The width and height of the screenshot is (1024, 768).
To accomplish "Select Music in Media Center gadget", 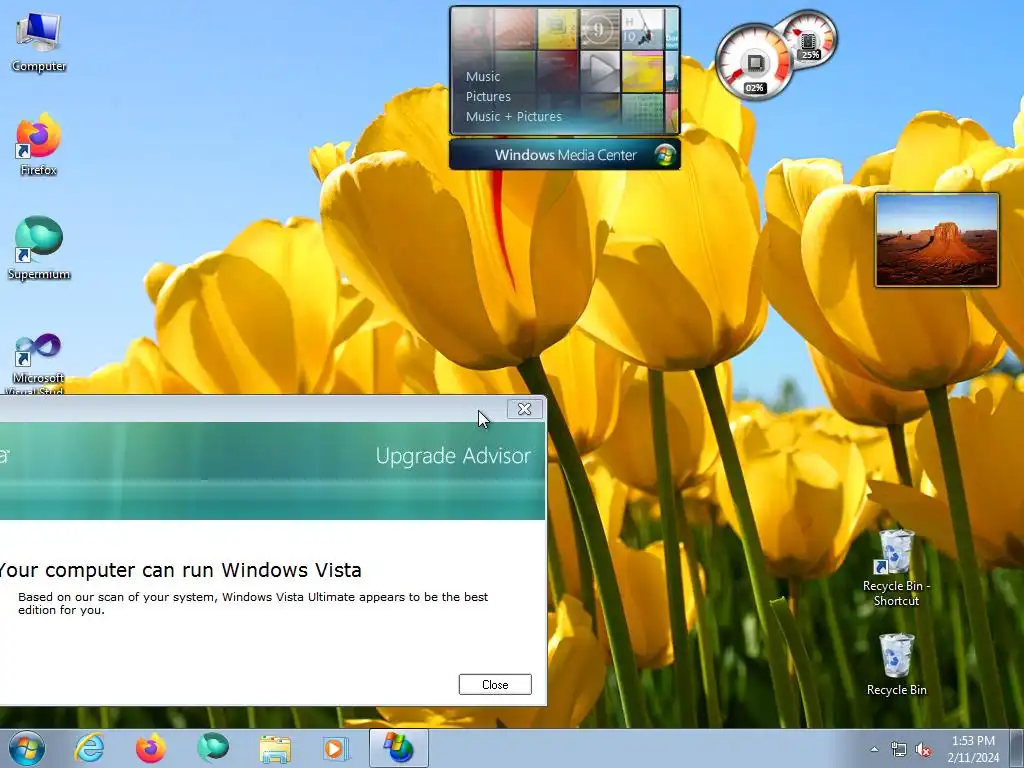I will coord(483,76).
